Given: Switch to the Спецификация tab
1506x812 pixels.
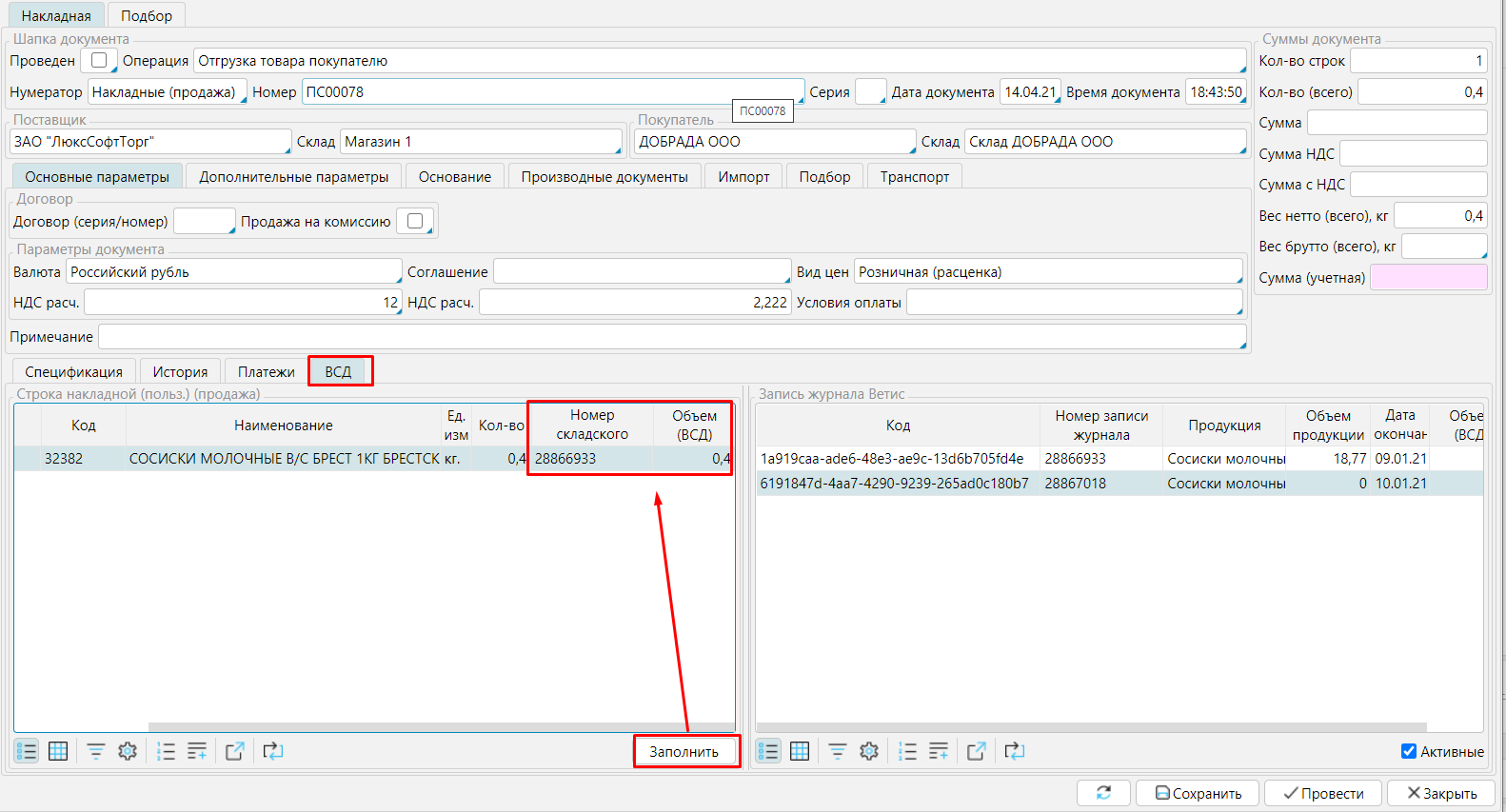Looking at the screenshot, I should tap(73, 371).
